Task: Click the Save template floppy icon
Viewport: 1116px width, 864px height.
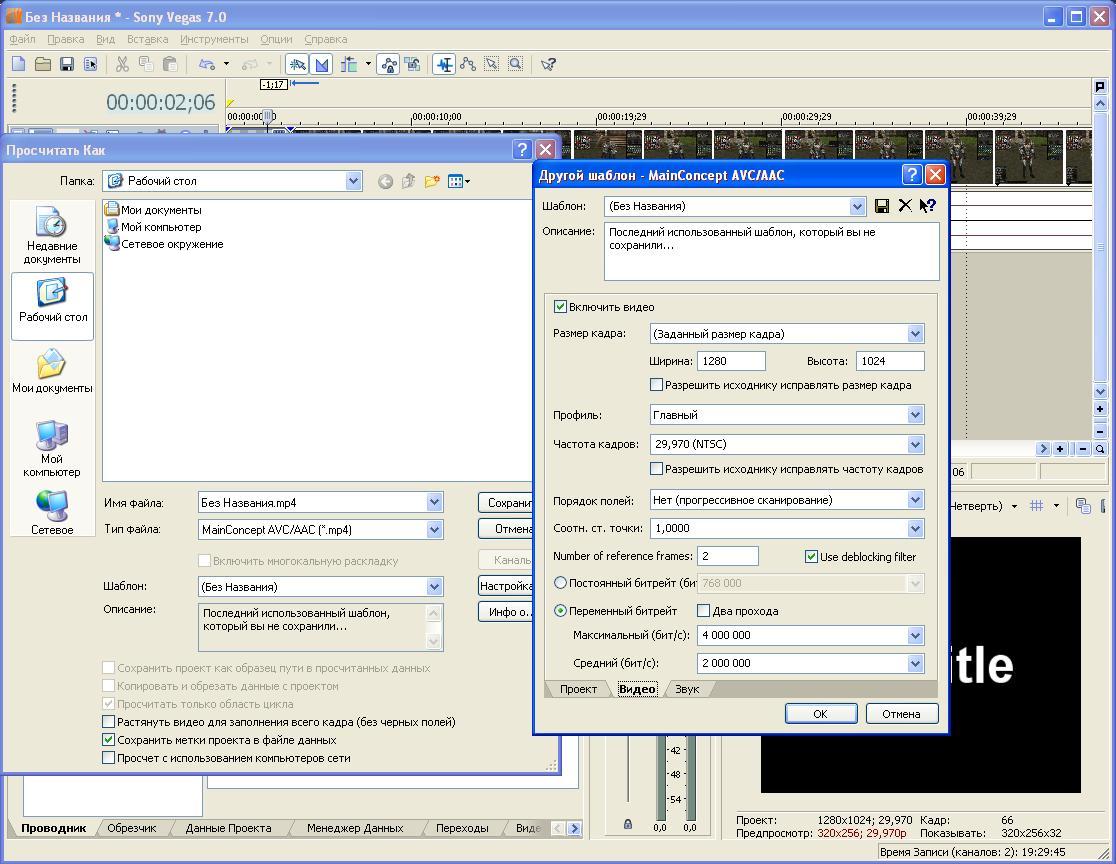Action: coord(882,206)
